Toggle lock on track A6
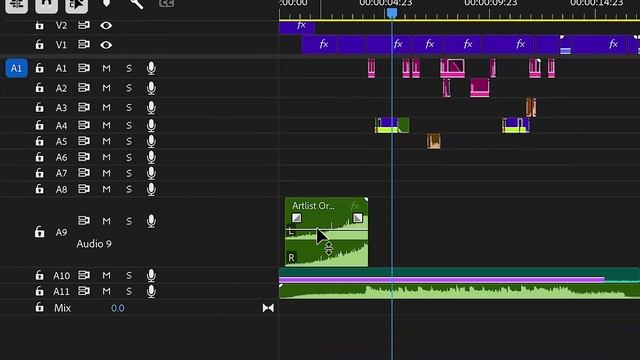640x360 pixels. coord(39,157)
